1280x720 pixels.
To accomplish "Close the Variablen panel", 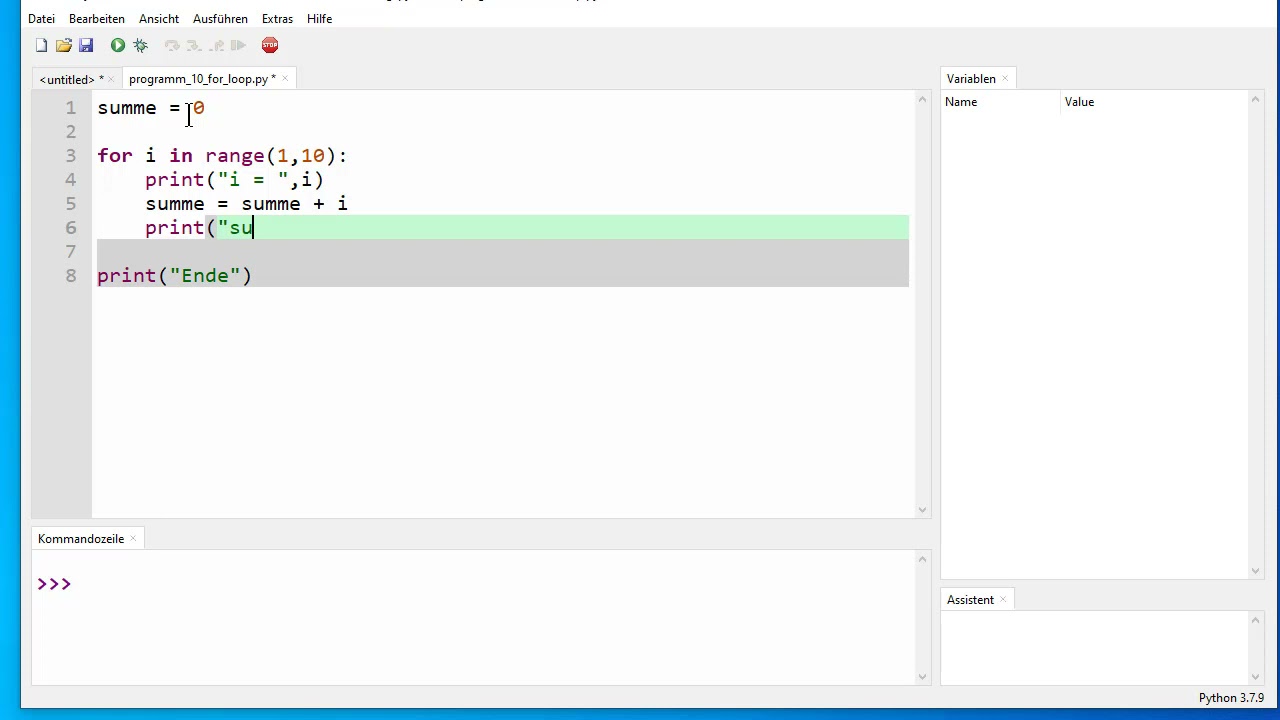I will click(1005, 79).
